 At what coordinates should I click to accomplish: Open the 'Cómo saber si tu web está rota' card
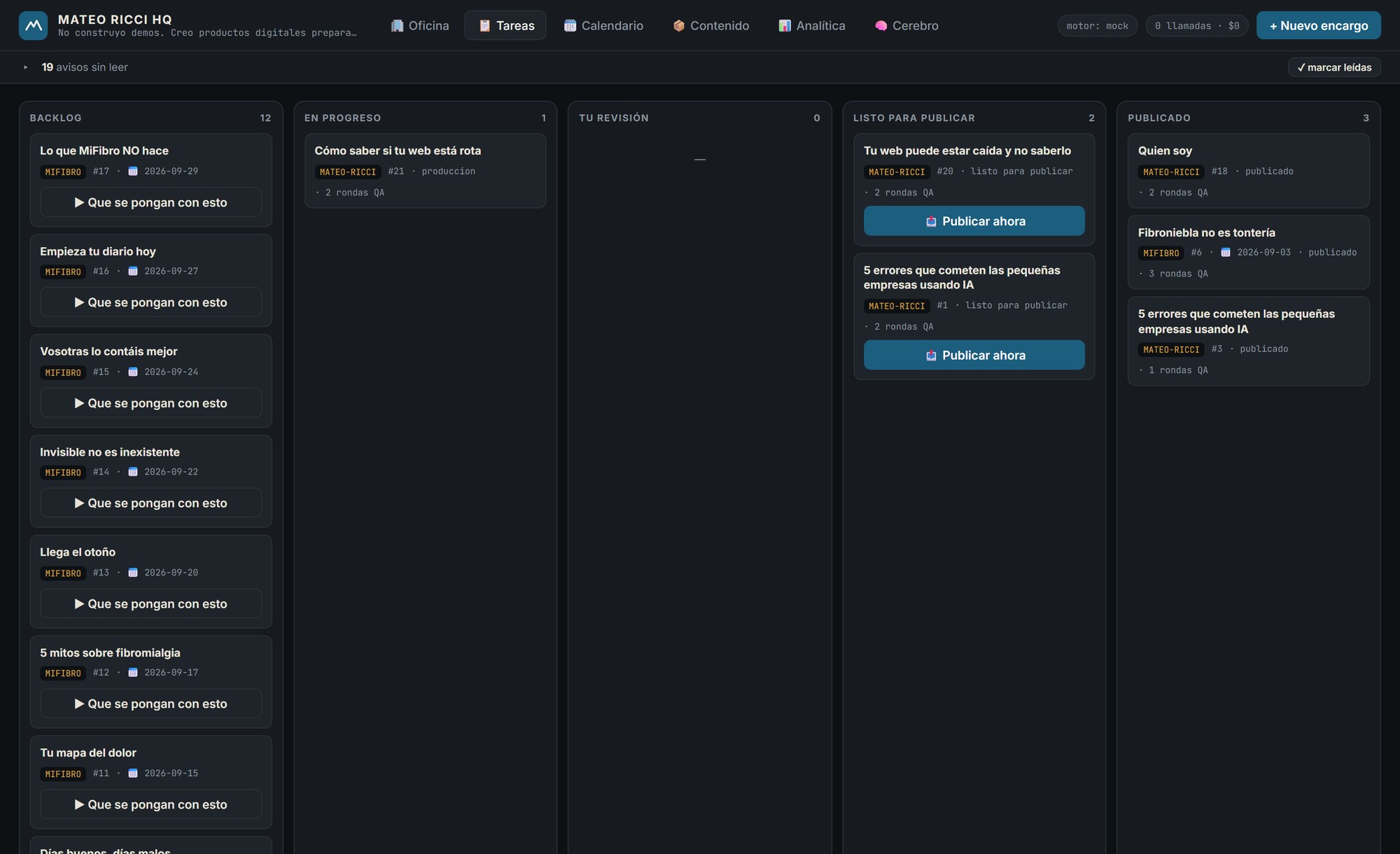[425, 171]
